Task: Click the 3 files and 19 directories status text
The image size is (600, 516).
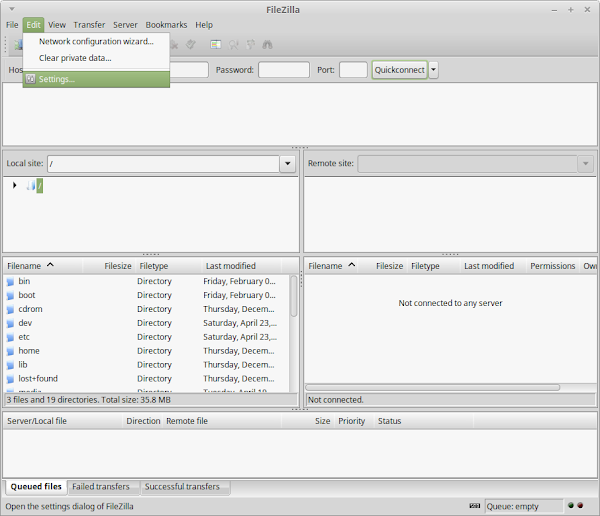Action: coord(88,400)
